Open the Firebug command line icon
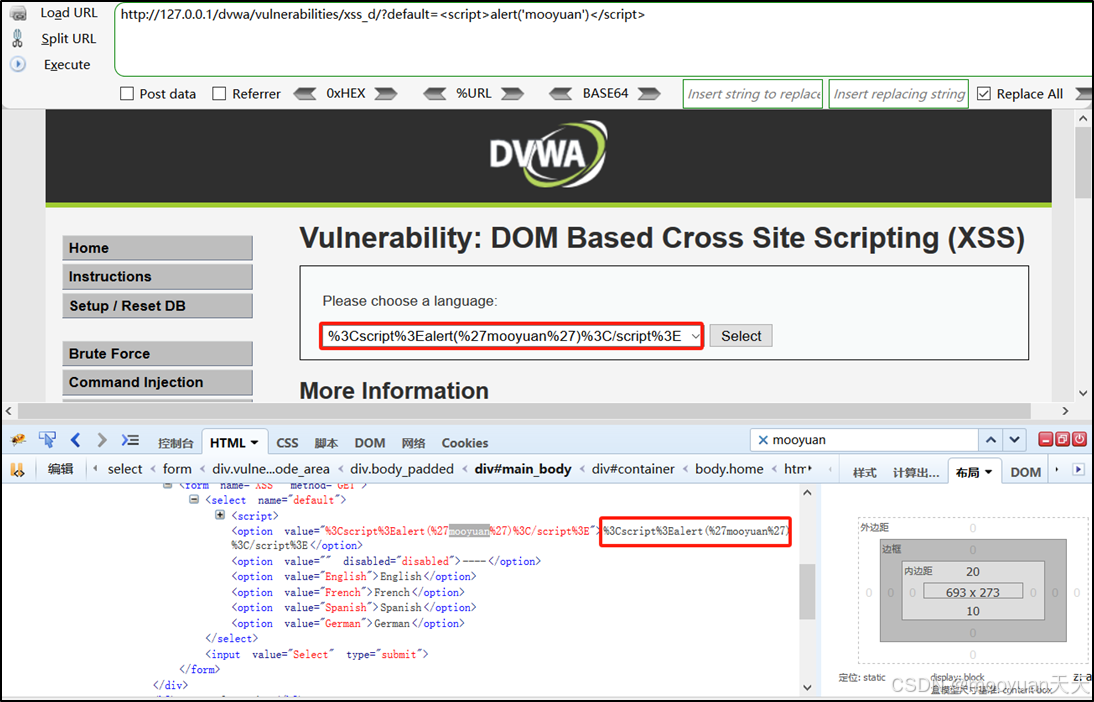 [130, 440]
